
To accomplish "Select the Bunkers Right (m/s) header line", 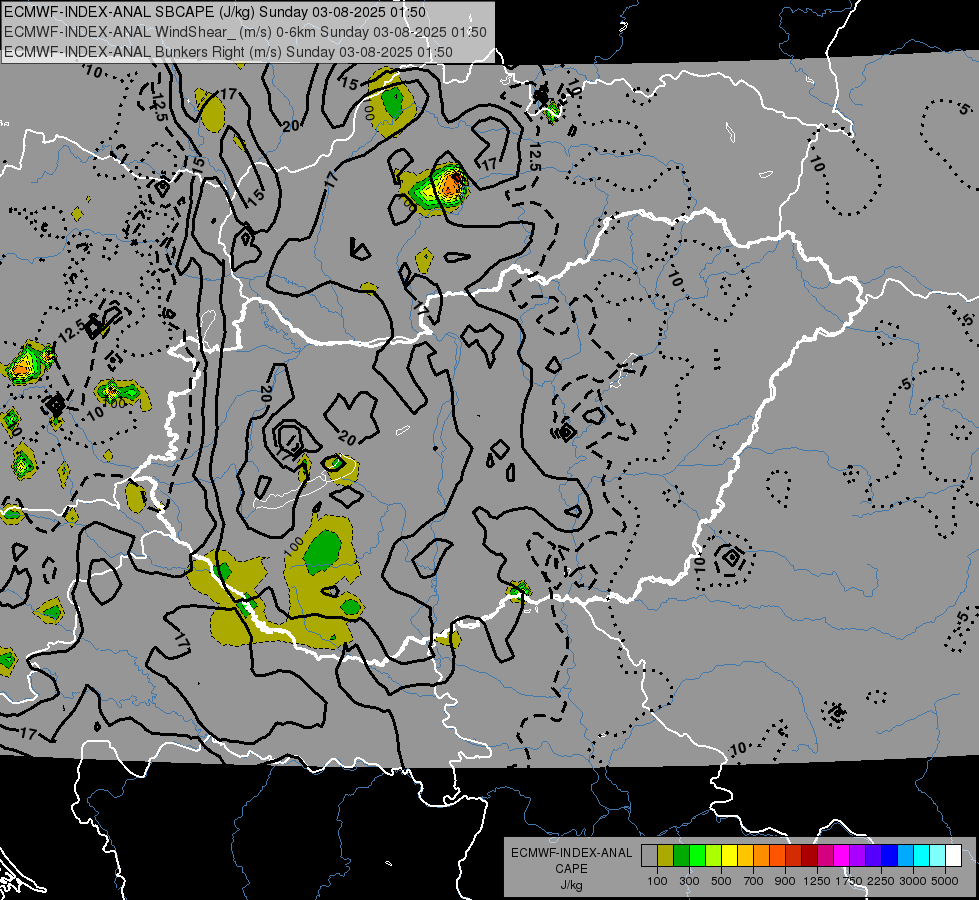I will [x=229, y=52].
